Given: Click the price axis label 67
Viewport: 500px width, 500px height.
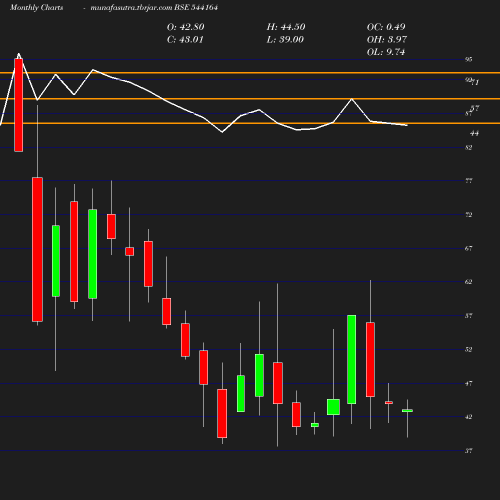Looking at the screenshot, I should tap(469, 248).
